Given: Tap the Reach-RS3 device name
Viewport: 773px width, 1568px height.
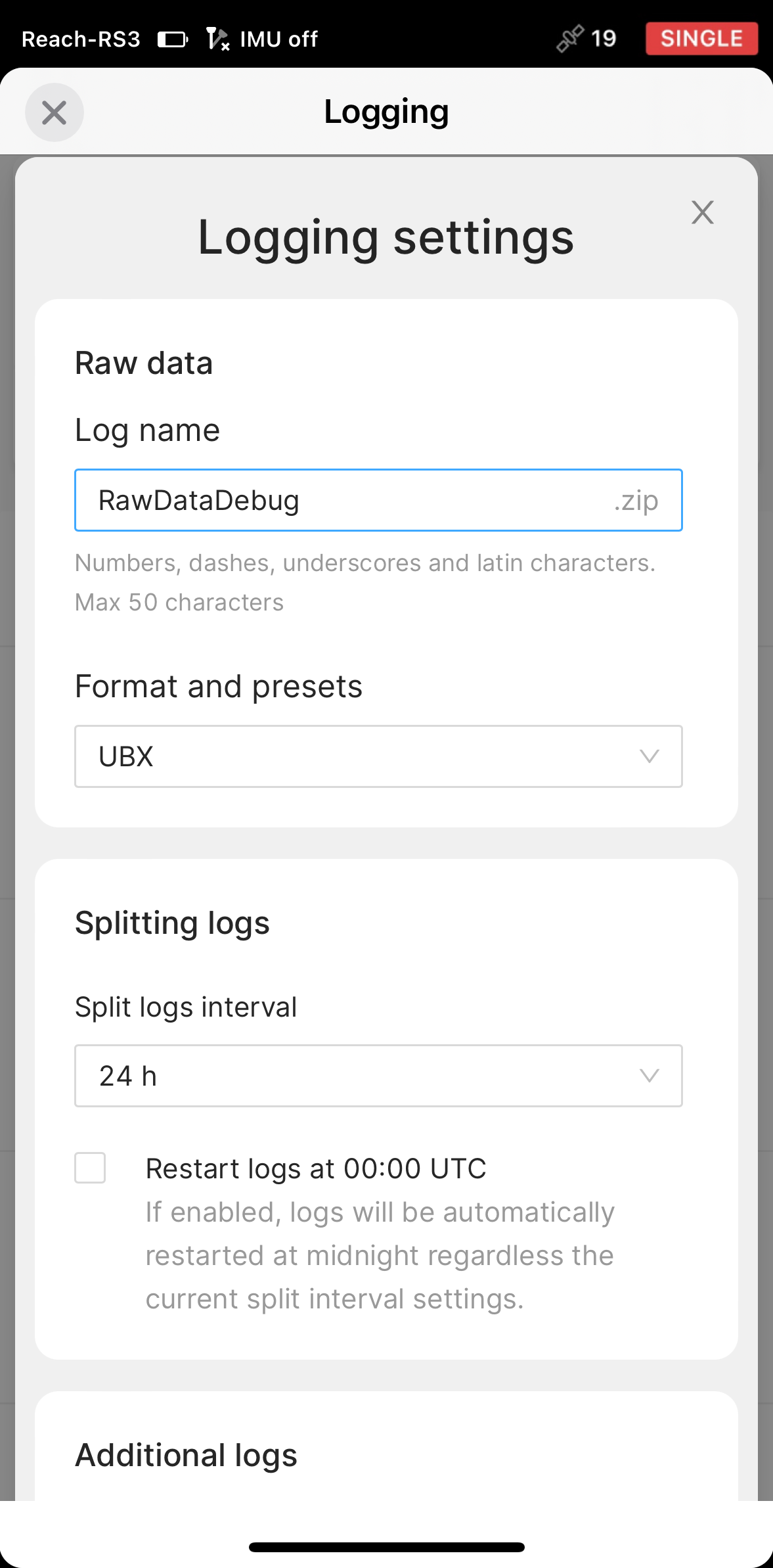Looking at the screenshot, I should (81, 39).
